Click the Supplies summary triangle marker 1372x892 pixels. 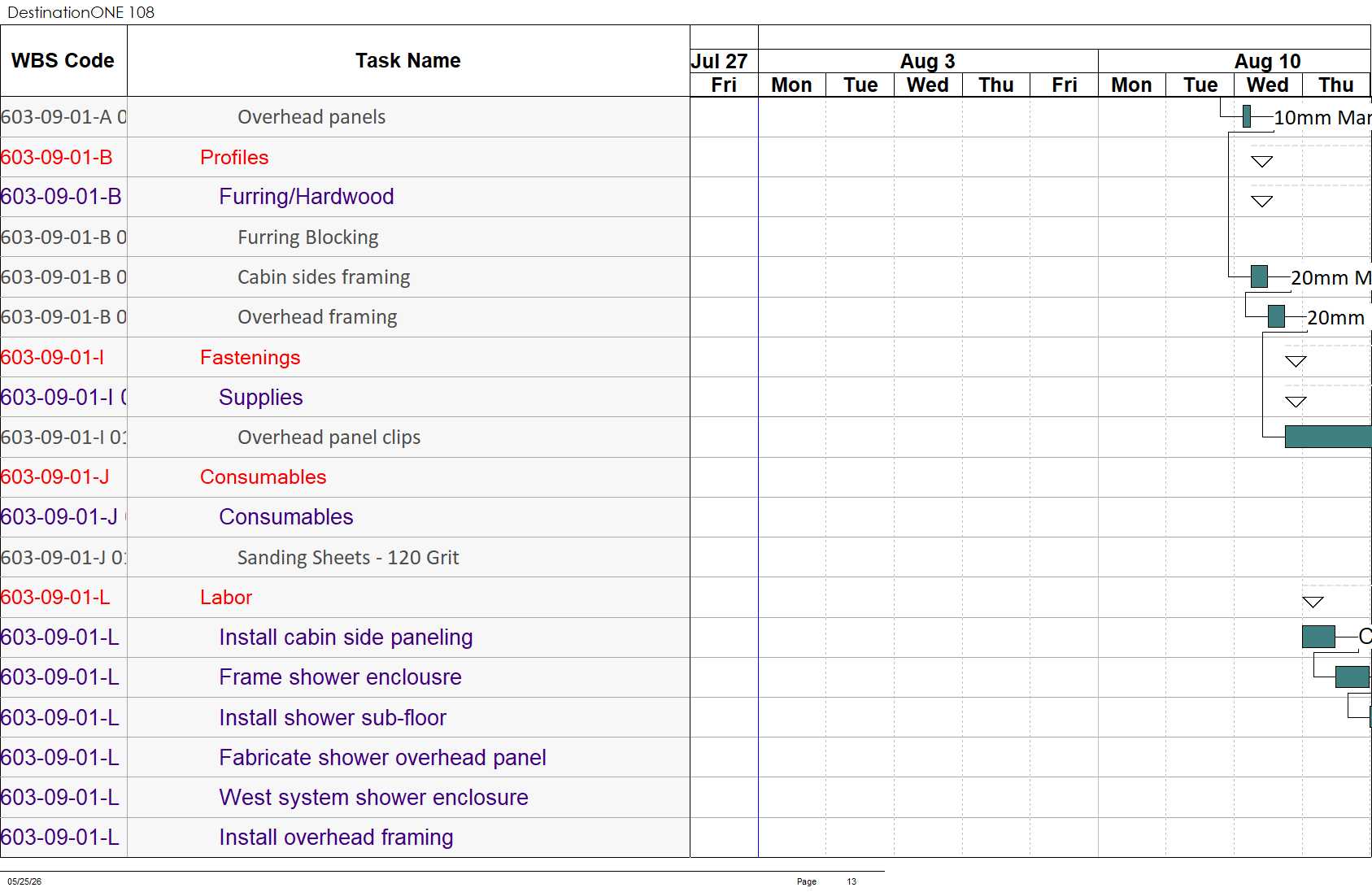(1296, 401)
